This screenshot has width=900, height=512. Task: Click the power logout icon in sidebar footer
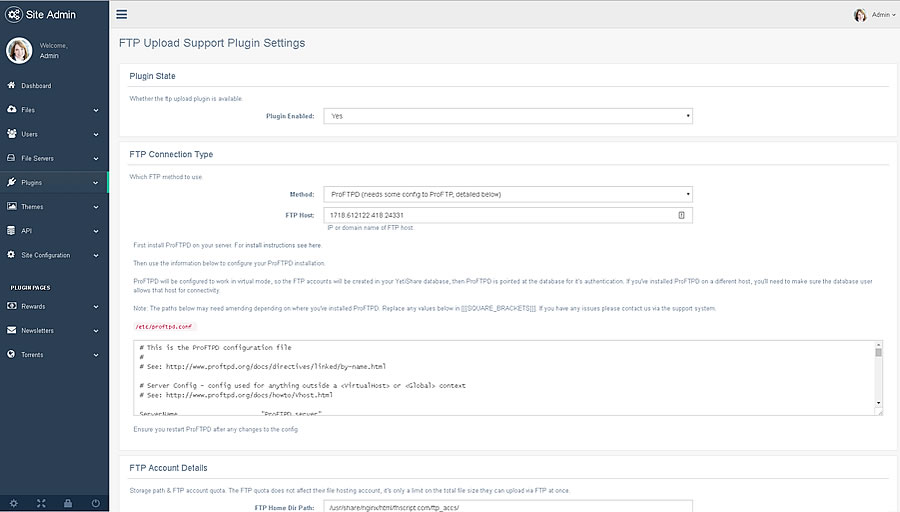point(95,503)
